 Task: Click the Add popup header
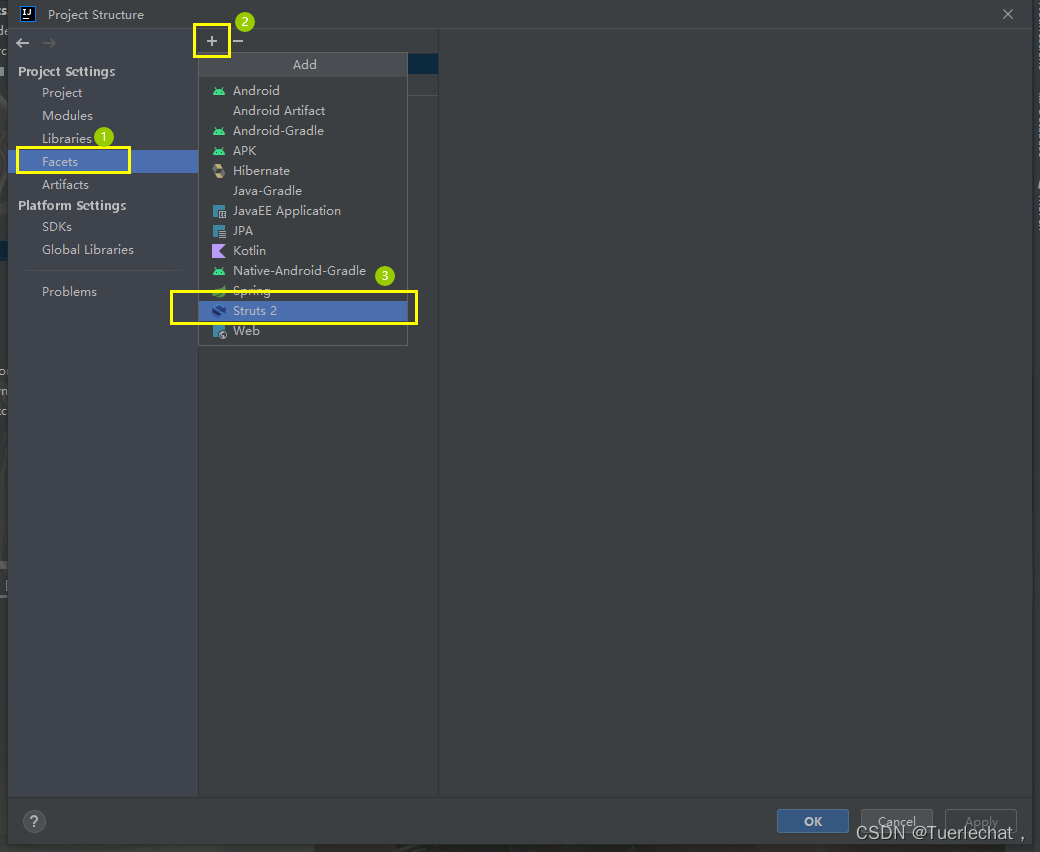(303, 65)
